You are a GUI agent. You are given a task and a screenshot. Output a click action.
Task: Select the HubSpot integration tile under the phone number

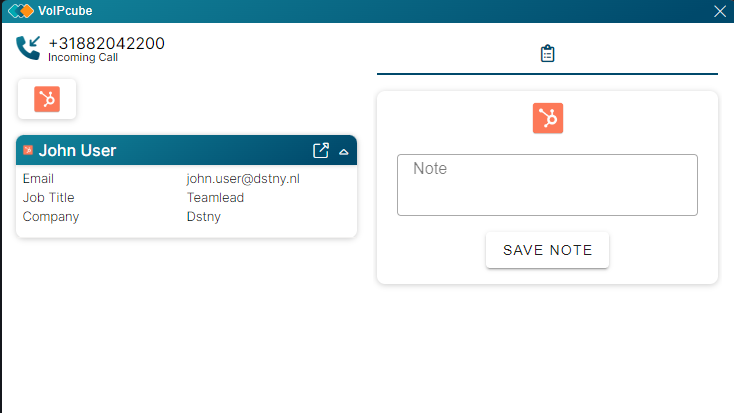47,99
